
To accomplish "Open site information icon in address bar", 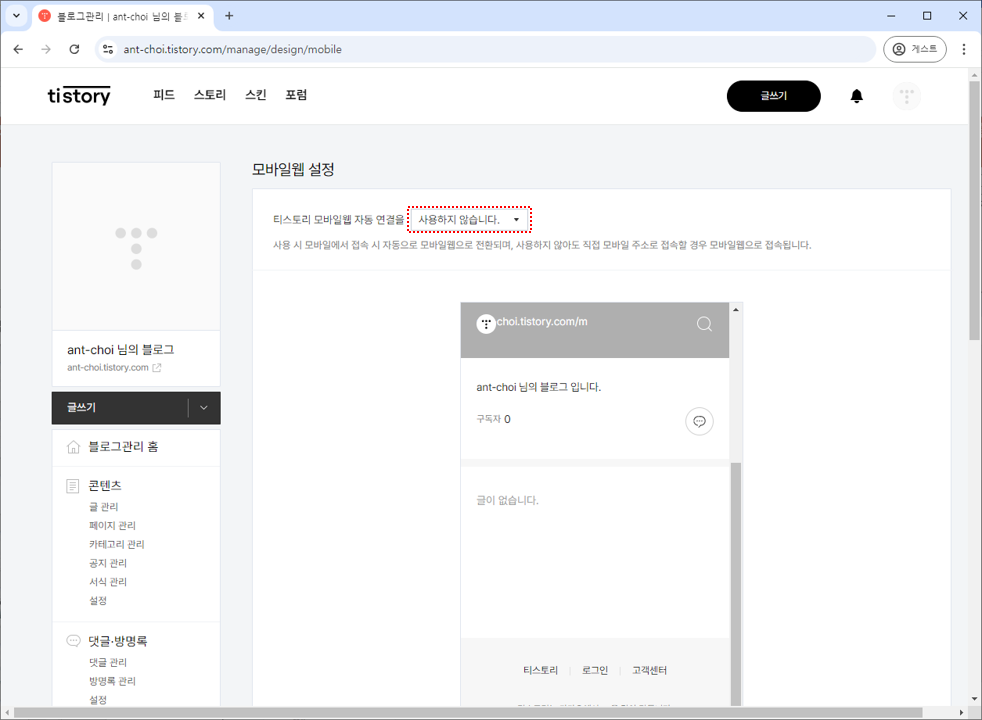I will tap(108, 49).
